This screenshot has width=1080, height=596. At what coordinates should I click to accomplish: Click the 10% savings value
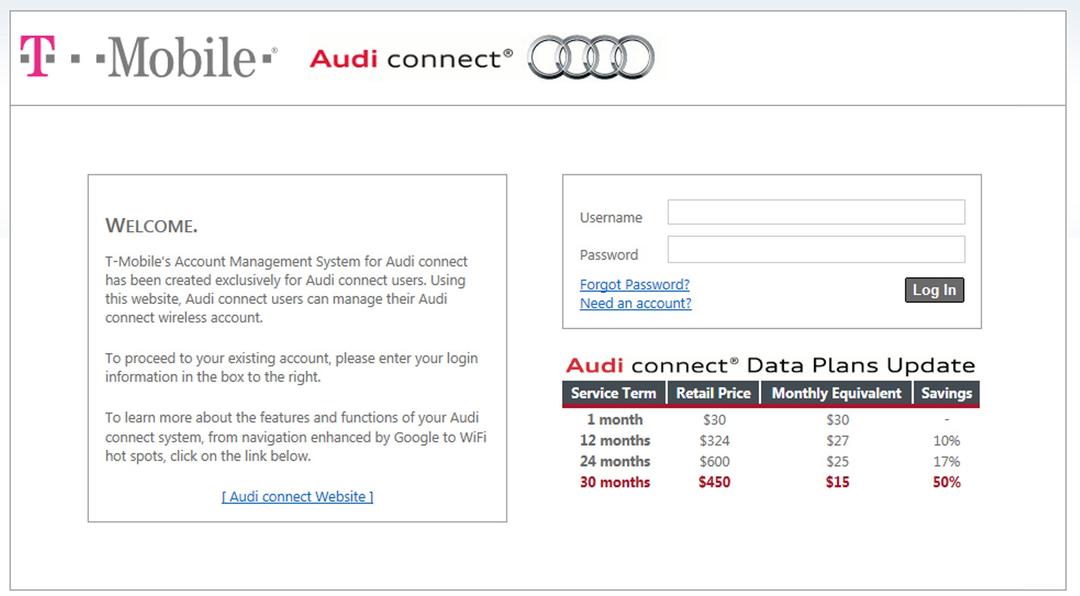click(946, 441)
